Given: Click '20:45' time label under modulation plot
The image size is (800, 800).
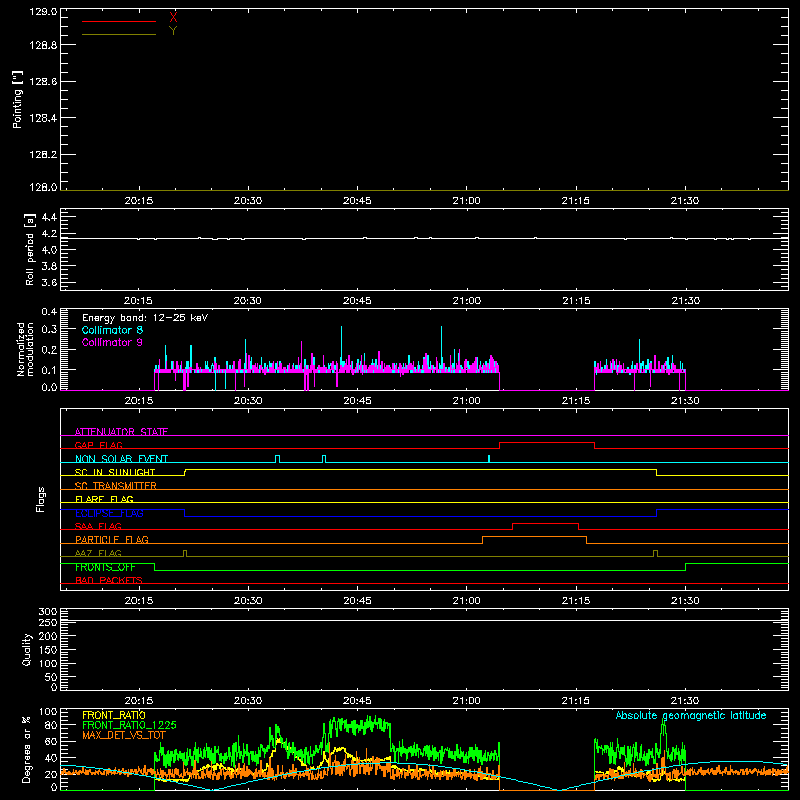Looking at the screenshot, I should click(357, 401).
